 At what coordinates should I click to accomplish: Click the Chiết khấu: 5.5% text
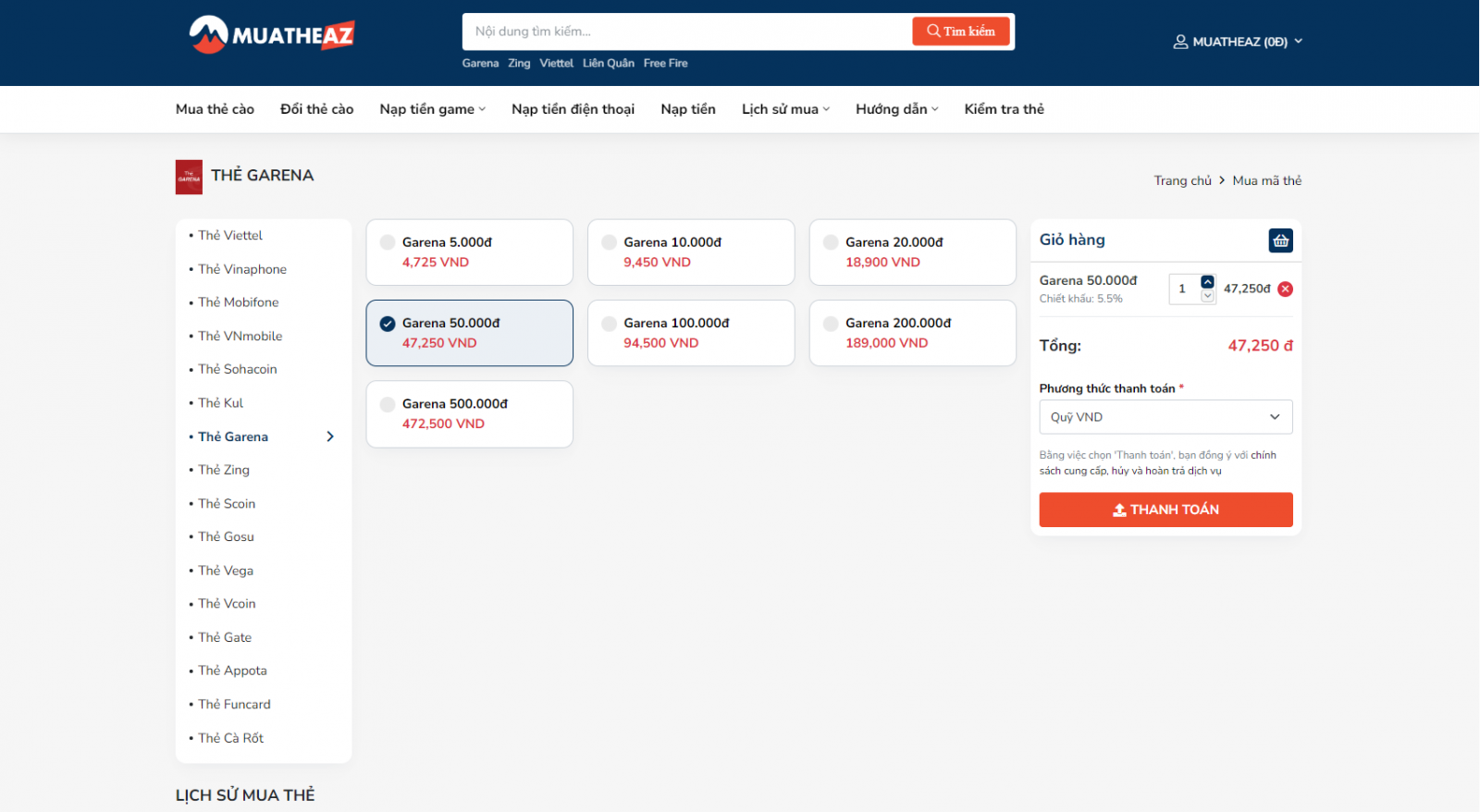coord(1080,299)
